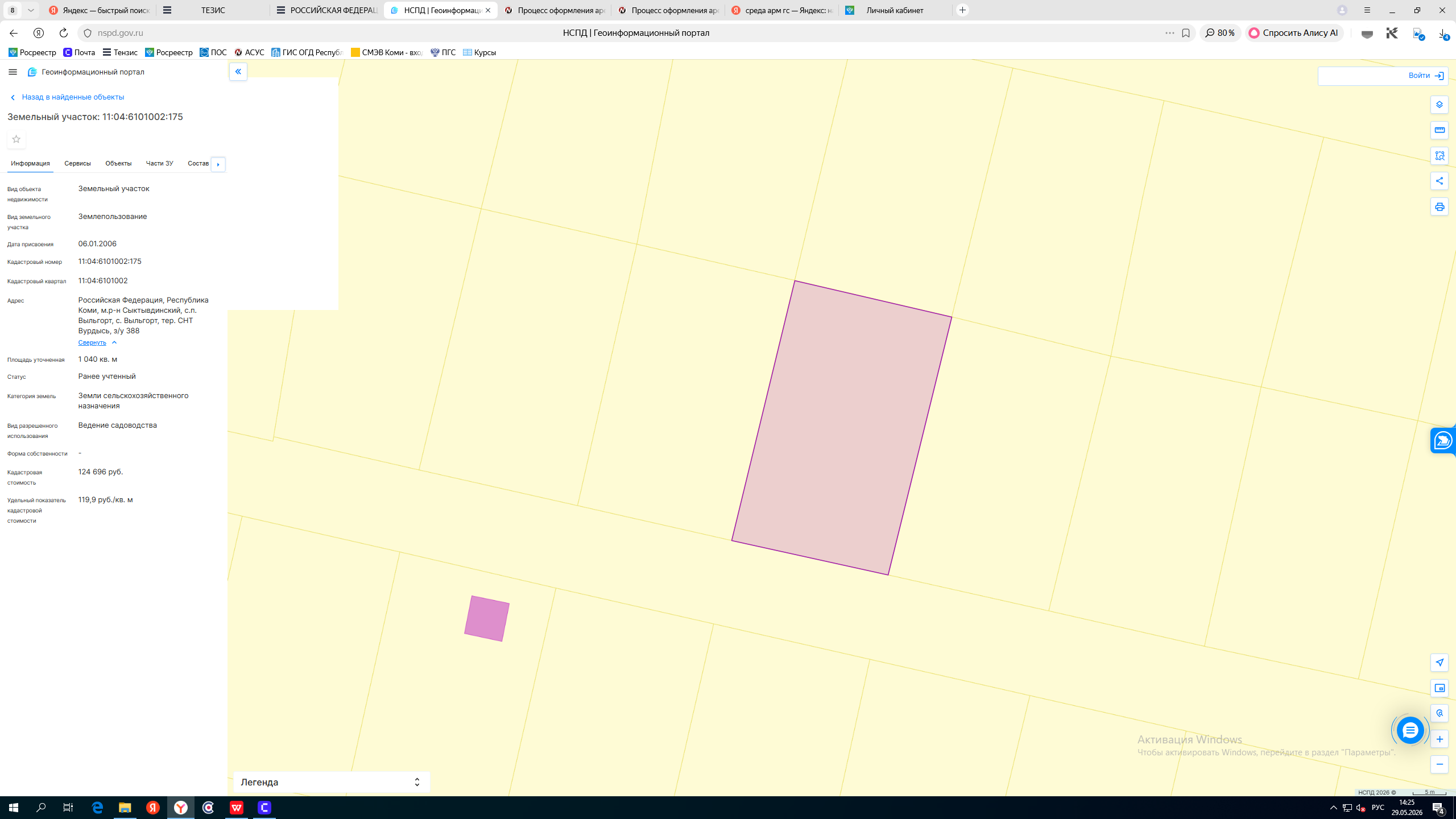Click the cadastral value 124 696 руб.
1456x819 pixels.
tap(101, 472)
